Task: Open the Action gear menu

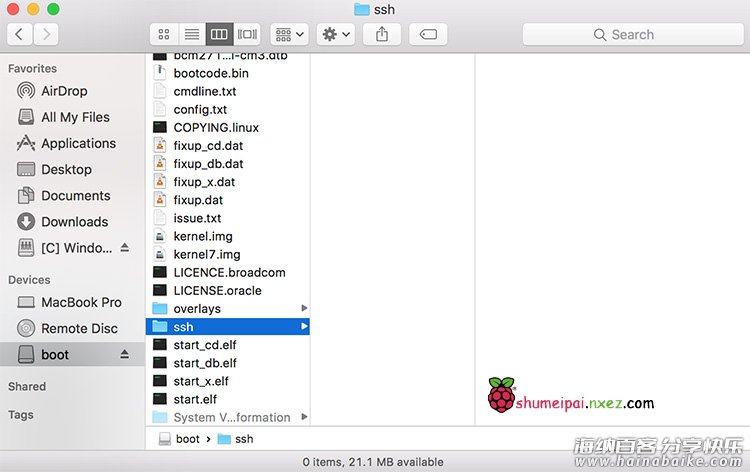Action: pos(334,34)
